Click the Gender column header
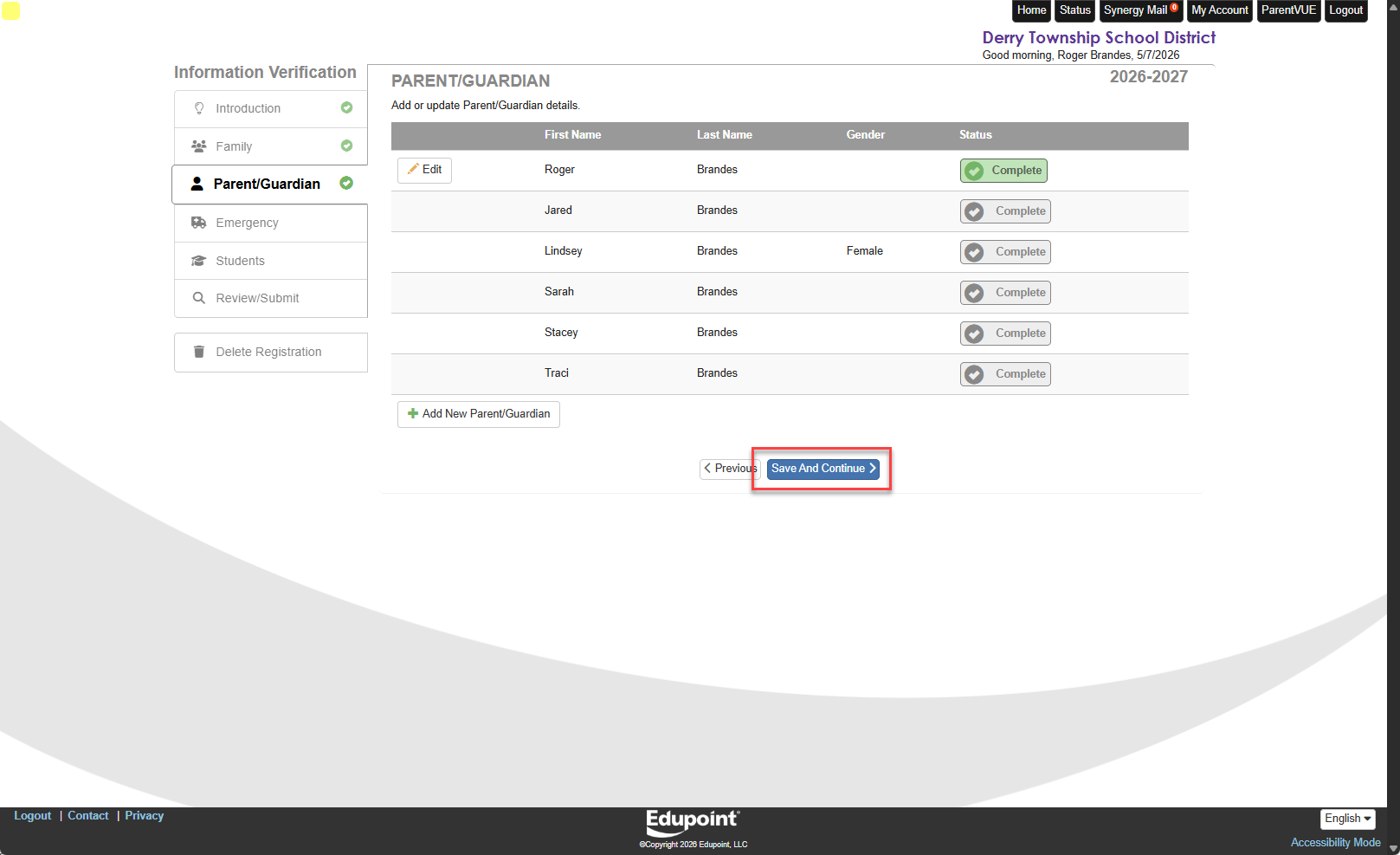Screen dimensions: 1400x855 point(866,135)
